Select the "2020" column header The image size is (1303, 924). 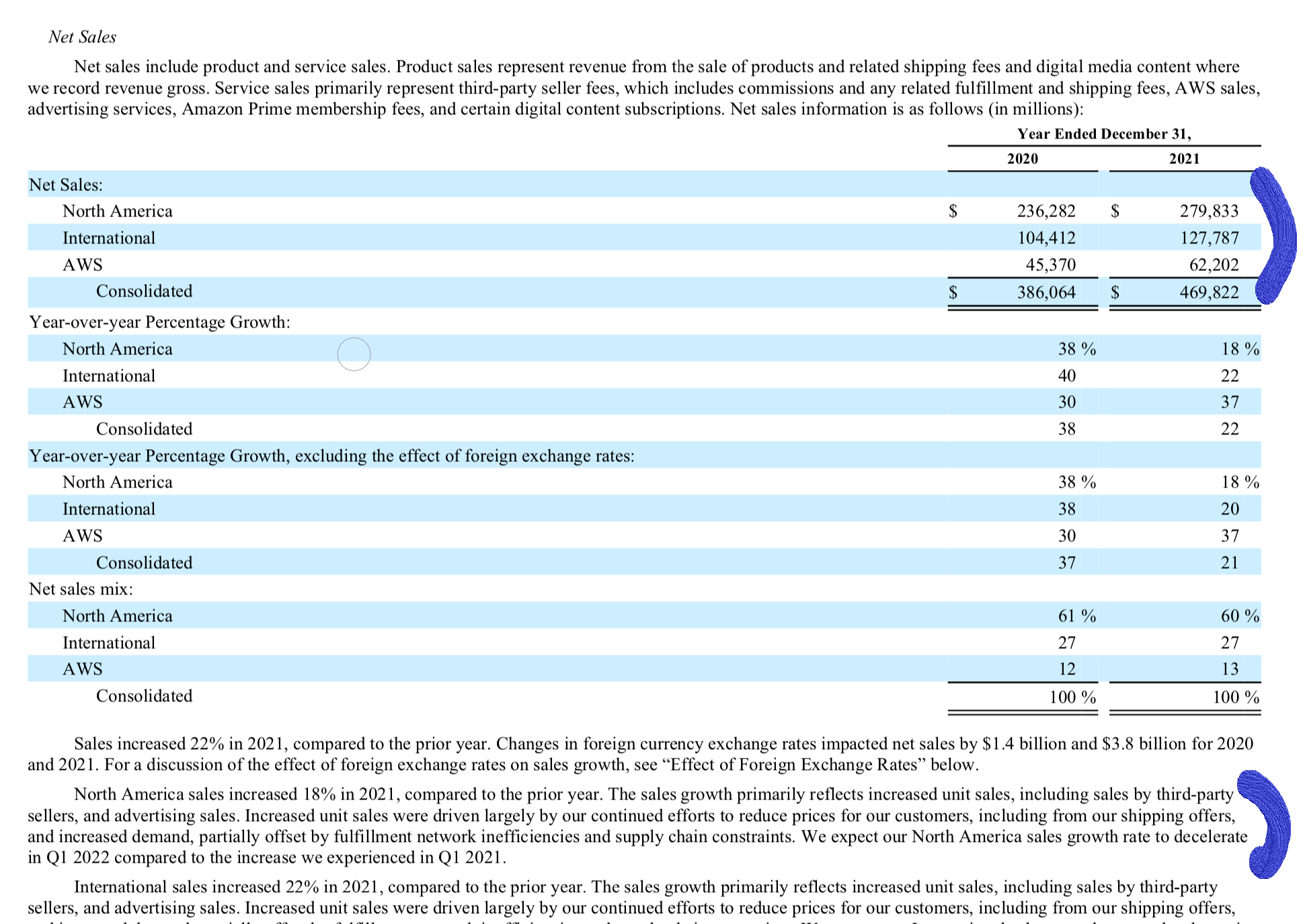[x=1022, y=159]
